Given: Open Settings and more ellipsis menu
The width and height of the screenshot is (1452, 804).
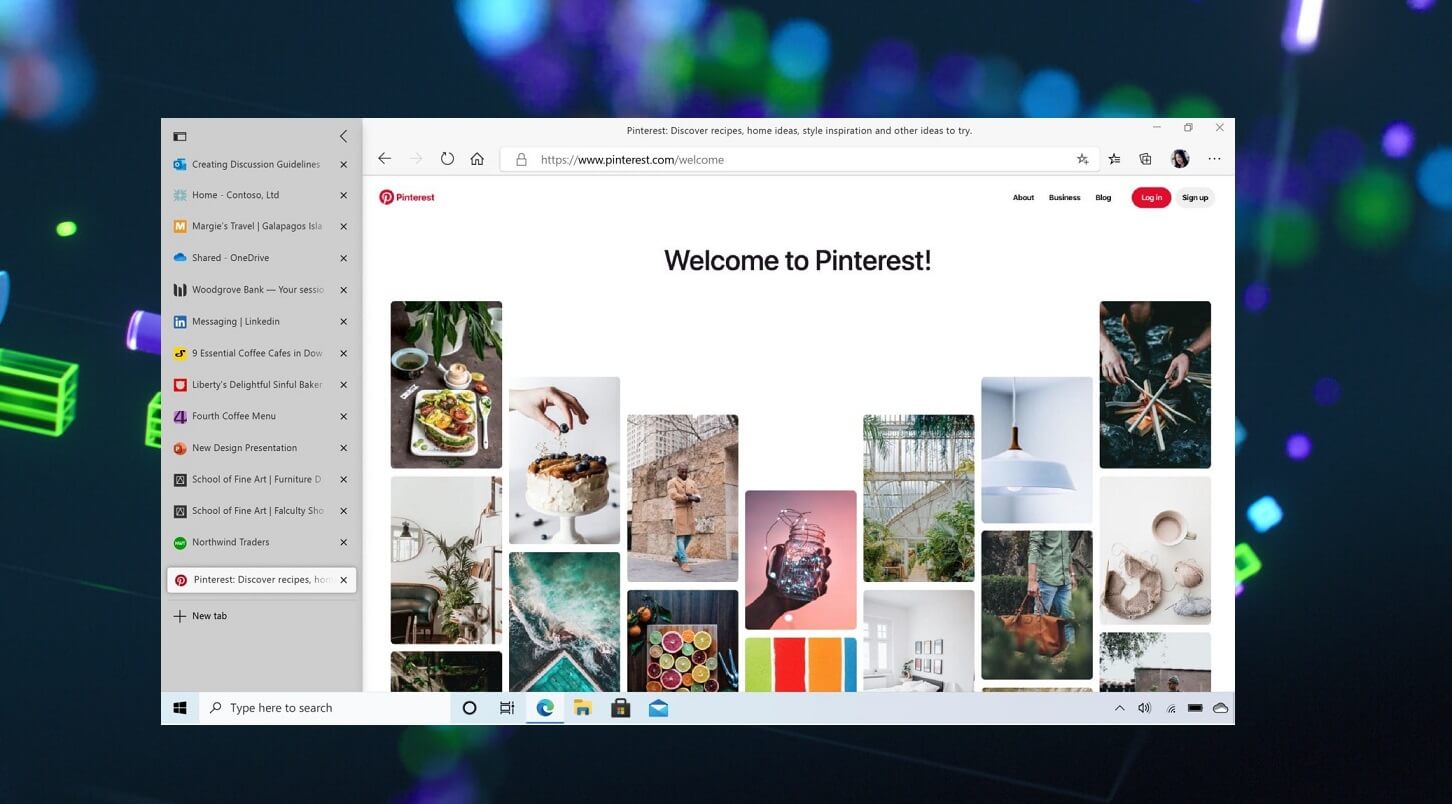Looking at the screenshot, I should pos(1214,159).
